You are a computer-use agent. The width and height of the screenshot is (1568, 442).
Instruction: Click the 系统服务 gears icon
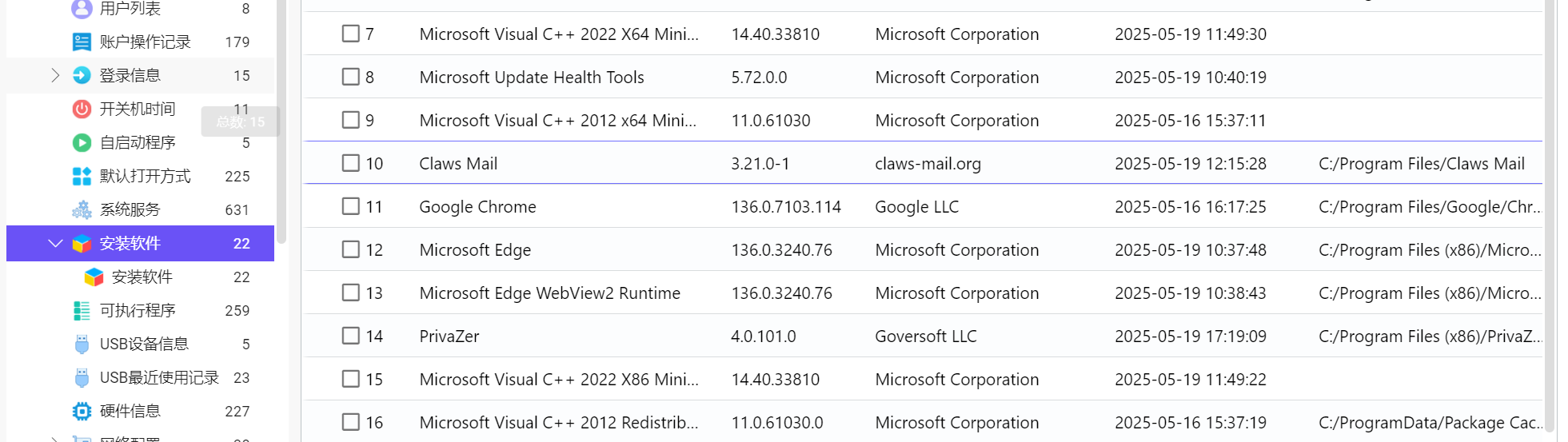(82, 209)
